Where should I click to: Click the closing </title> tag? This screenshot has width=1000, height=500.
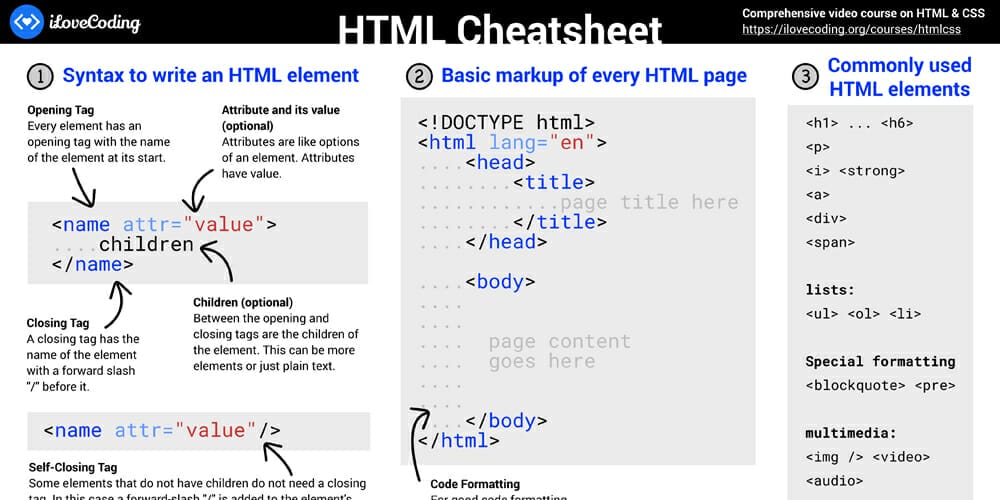(559, 222)
